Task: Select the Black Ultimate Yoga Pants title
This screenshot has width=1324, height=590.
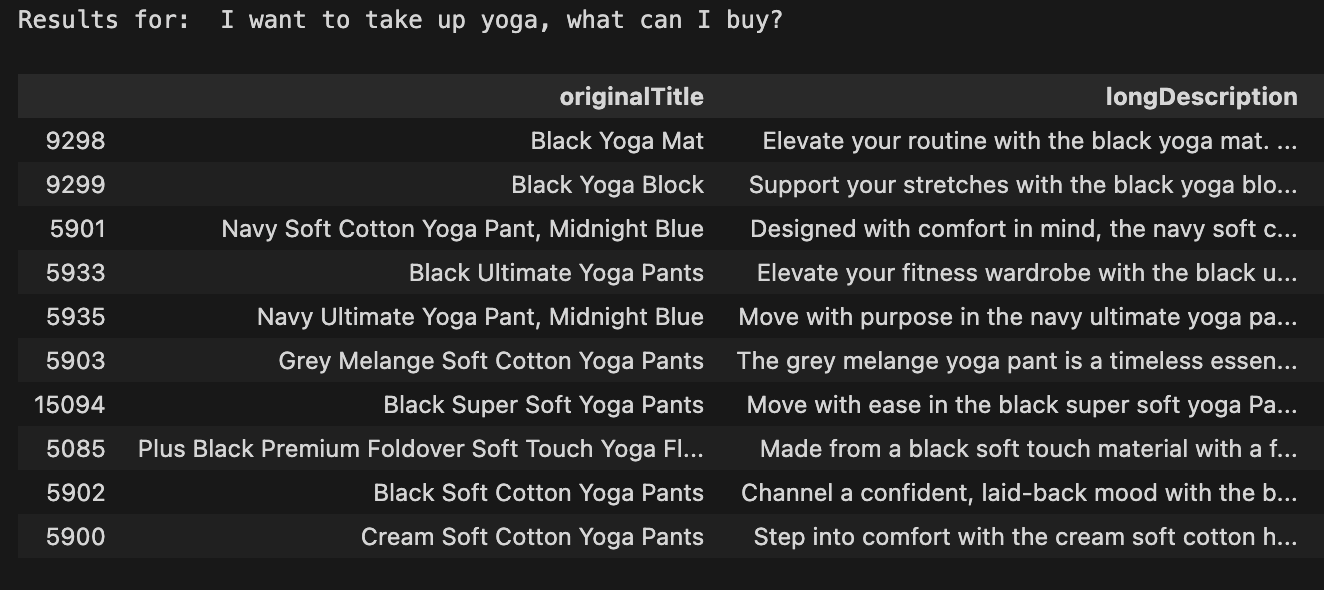Action: (x=556, y=273)
